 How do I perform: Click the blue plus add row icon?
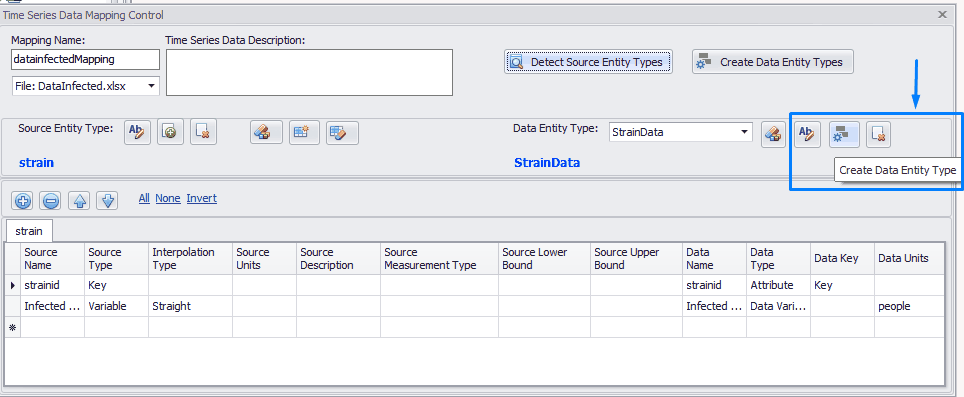23,200
